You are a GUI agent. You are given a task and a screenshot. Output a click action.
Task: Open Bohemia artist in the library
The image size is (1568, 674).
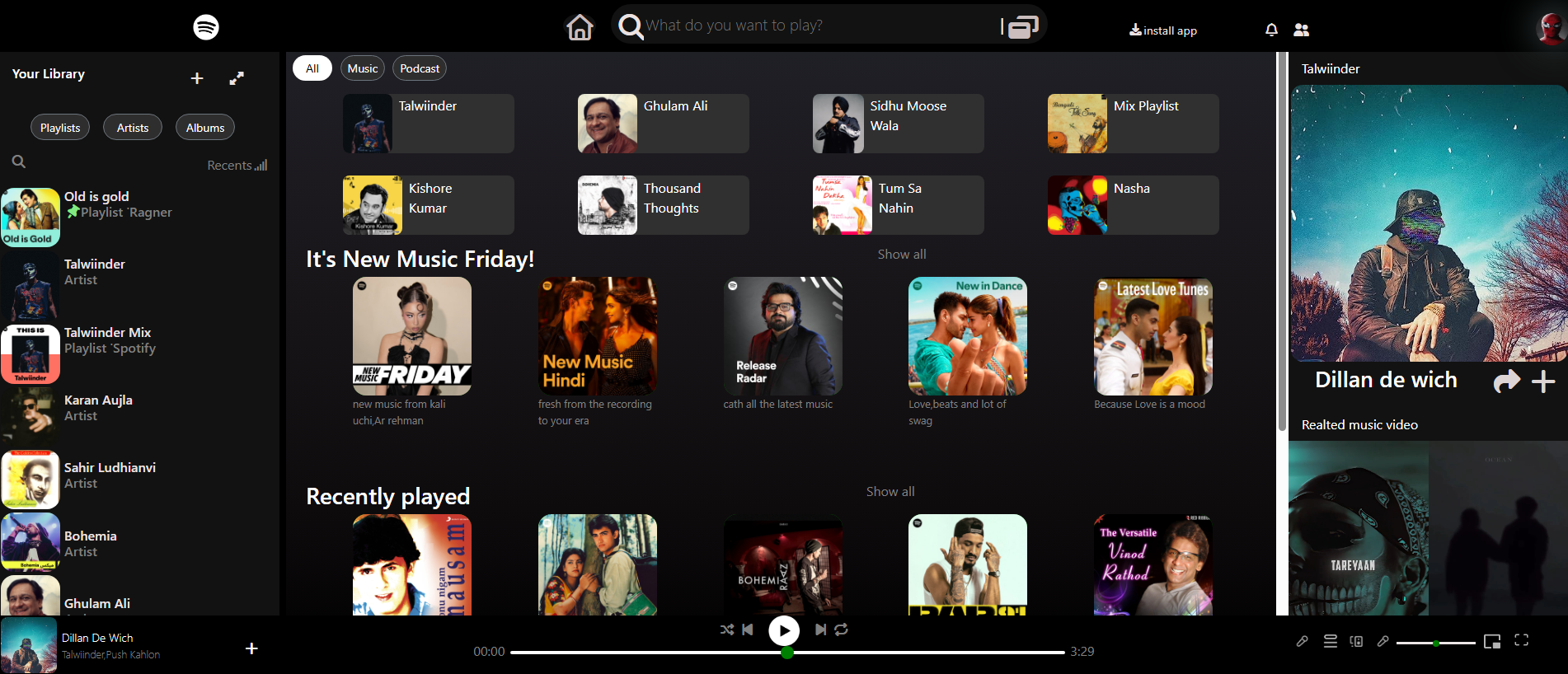coord(140,544)
